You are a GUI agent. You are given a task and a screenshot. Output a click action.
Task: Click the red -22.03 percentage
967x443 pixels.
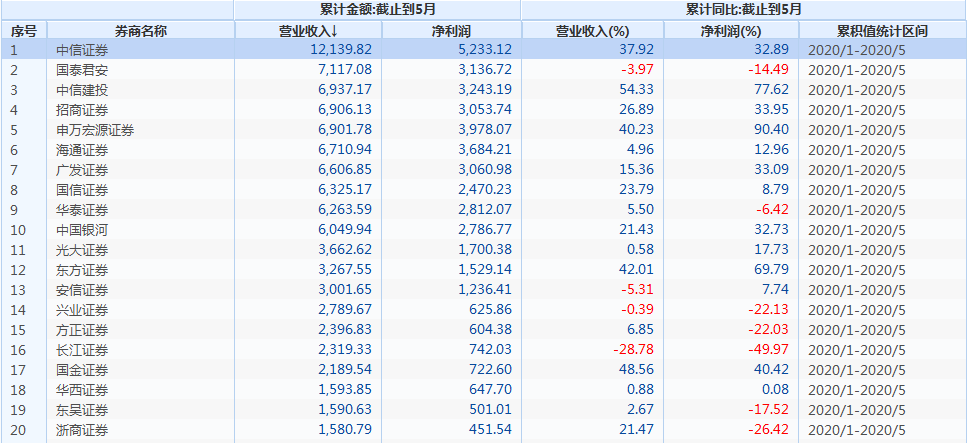pos(767,331)
